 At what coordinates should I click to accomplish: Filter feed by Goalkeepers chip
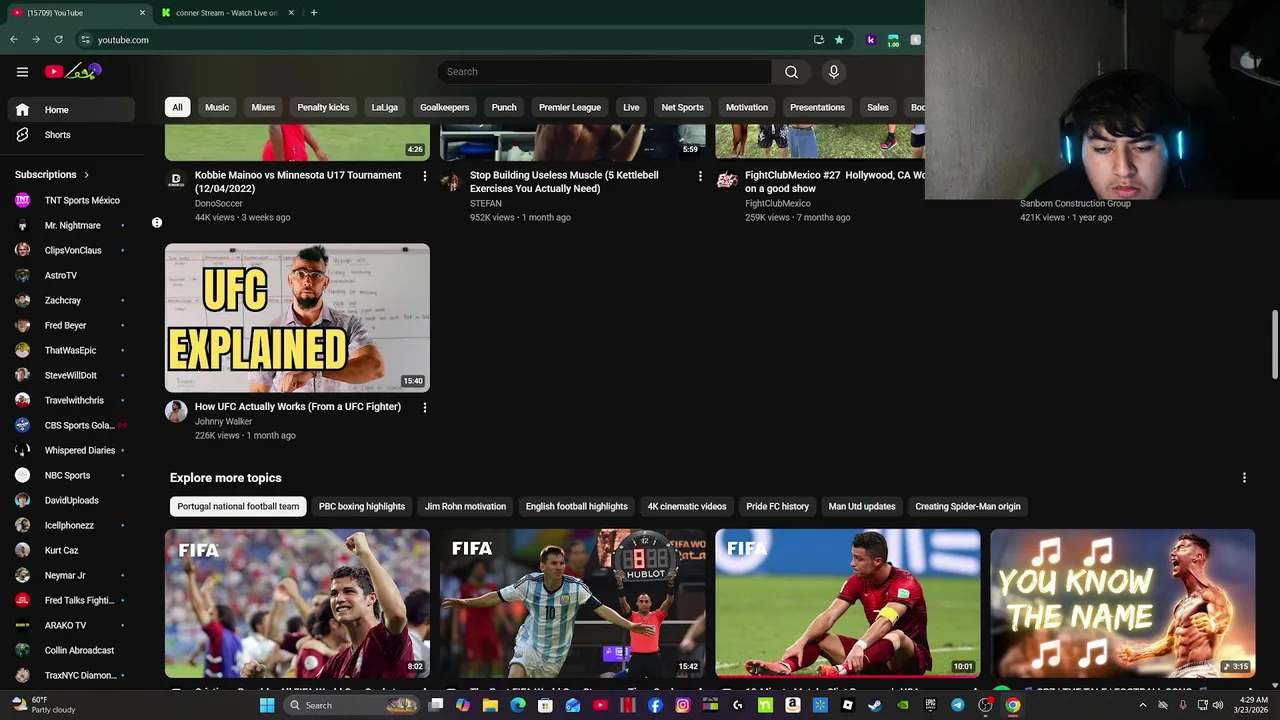tap(444, 107)
